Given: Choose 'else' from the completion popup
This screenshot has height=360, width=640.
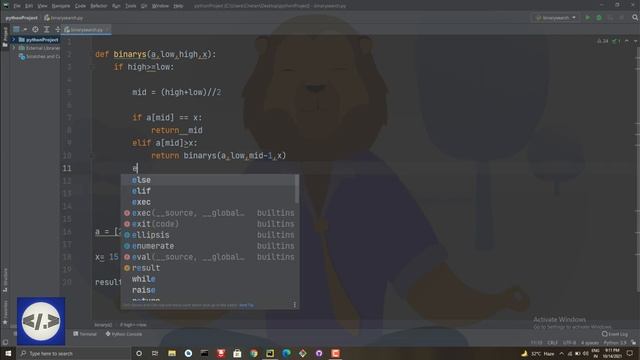Looking at the screenshot, I should pyautogui.click(x=210, y=180).
